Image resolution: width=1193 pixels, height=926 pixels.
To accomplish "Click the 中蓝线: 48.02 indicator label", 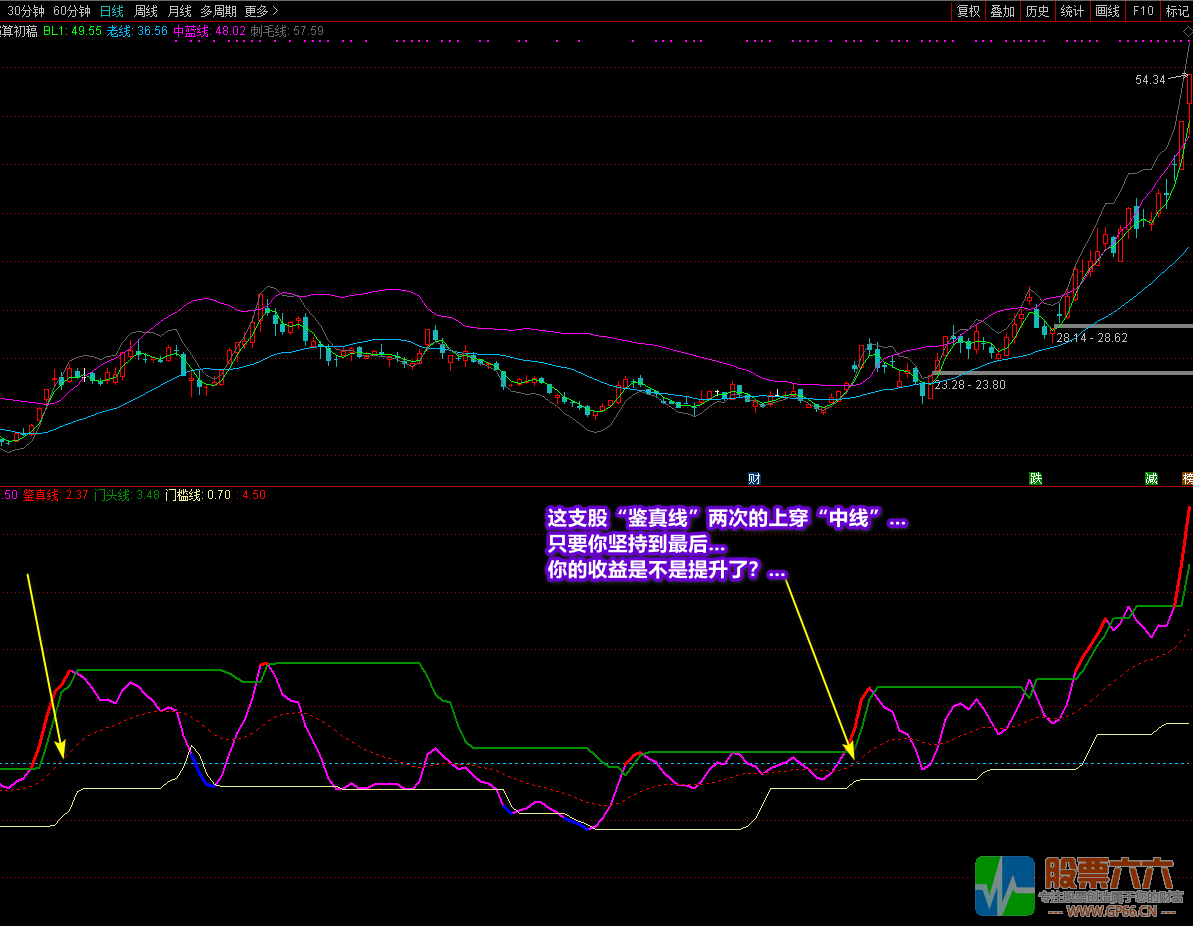I will [209, 31].
